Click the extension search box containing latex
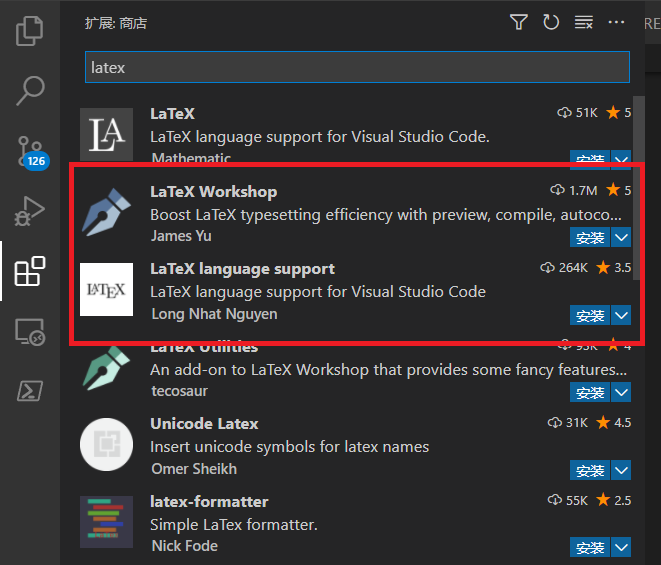 click(357, 67)
